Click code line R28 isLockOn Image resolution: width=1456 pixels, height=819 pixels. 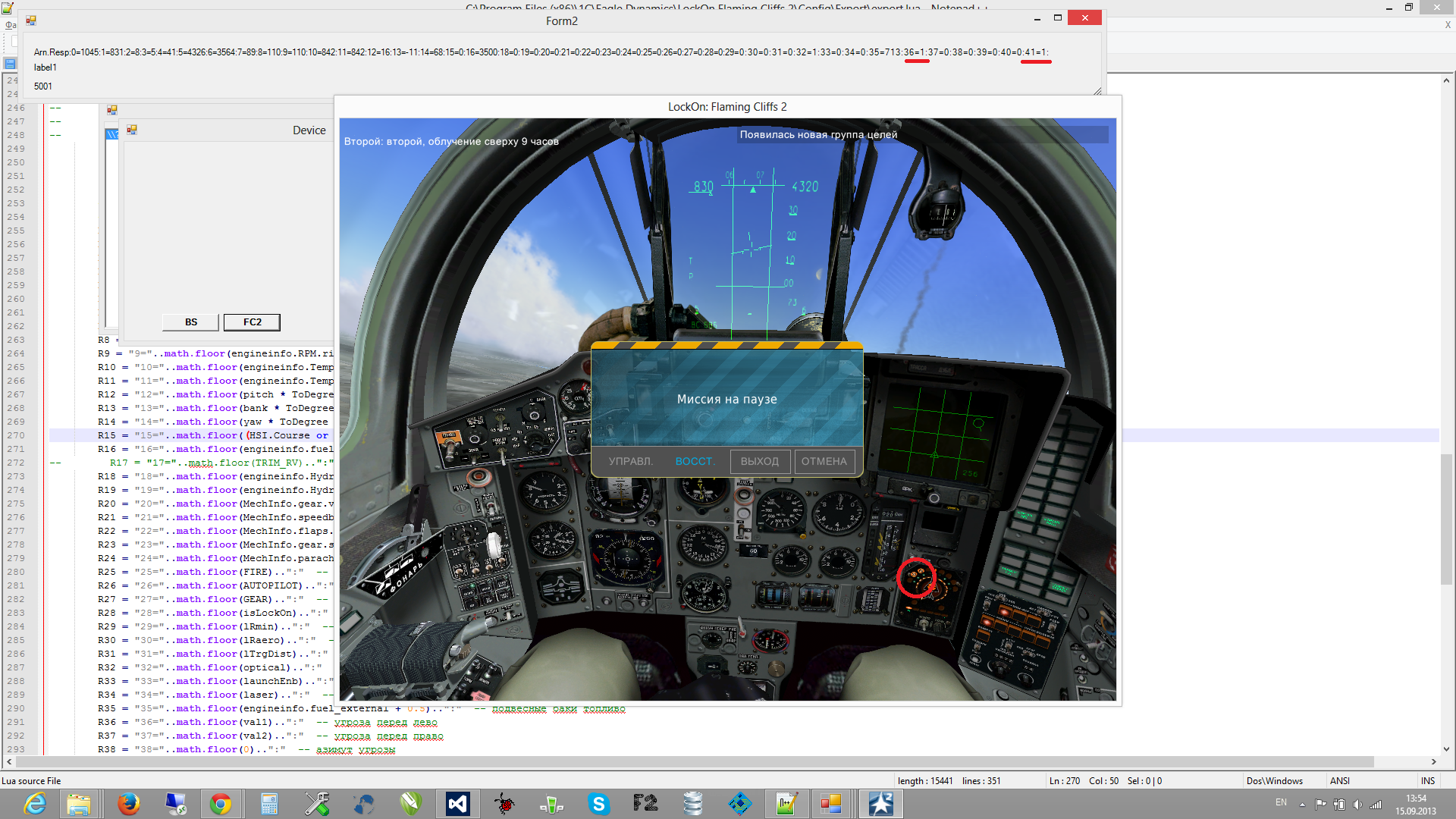click(x=212, y=613)
